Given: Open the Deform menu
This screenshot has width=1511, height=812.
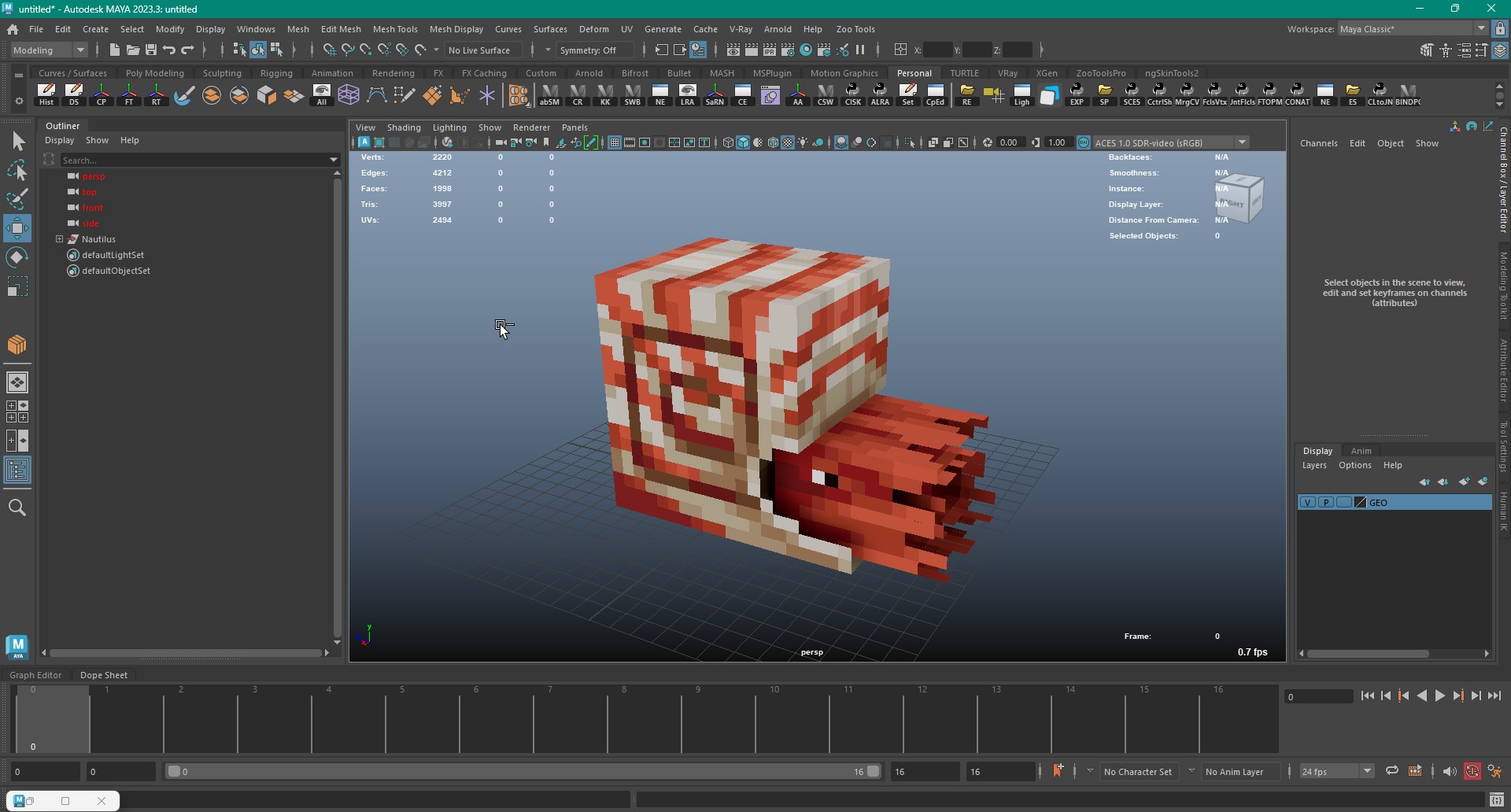Looking at the screenshot, I should [x=593, y=29].
